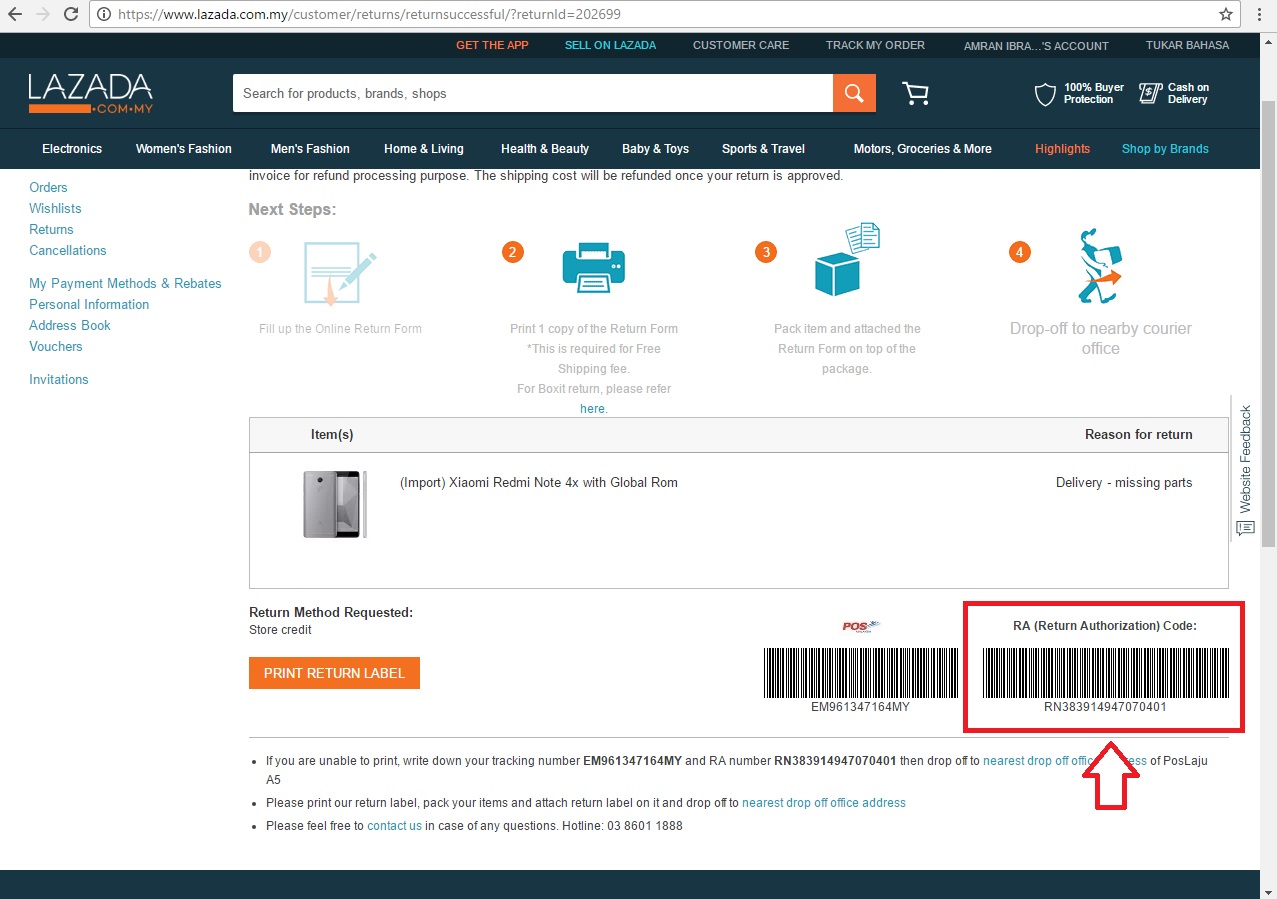Image resolution: width=1277 pixels, height=899 pixels.
Task: Bookmark this page with the star icon
Action: [x=1226, y=15]
